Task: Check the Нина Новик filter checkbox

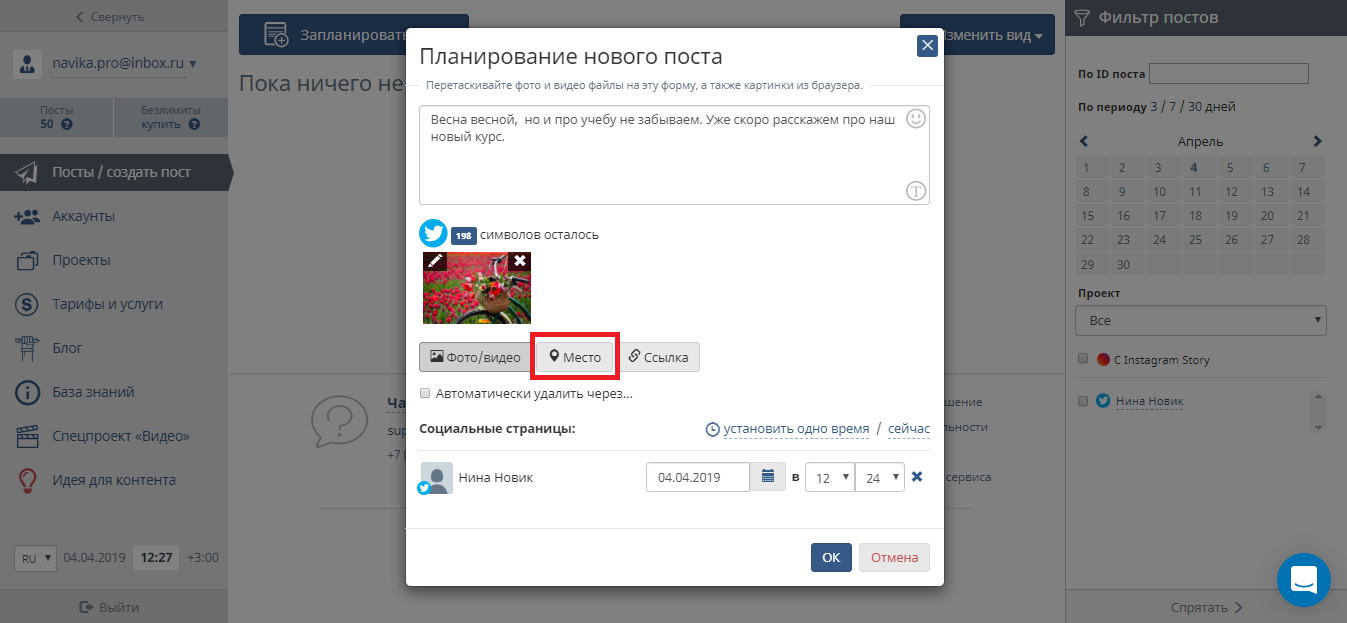Action: pos(1083,401)
